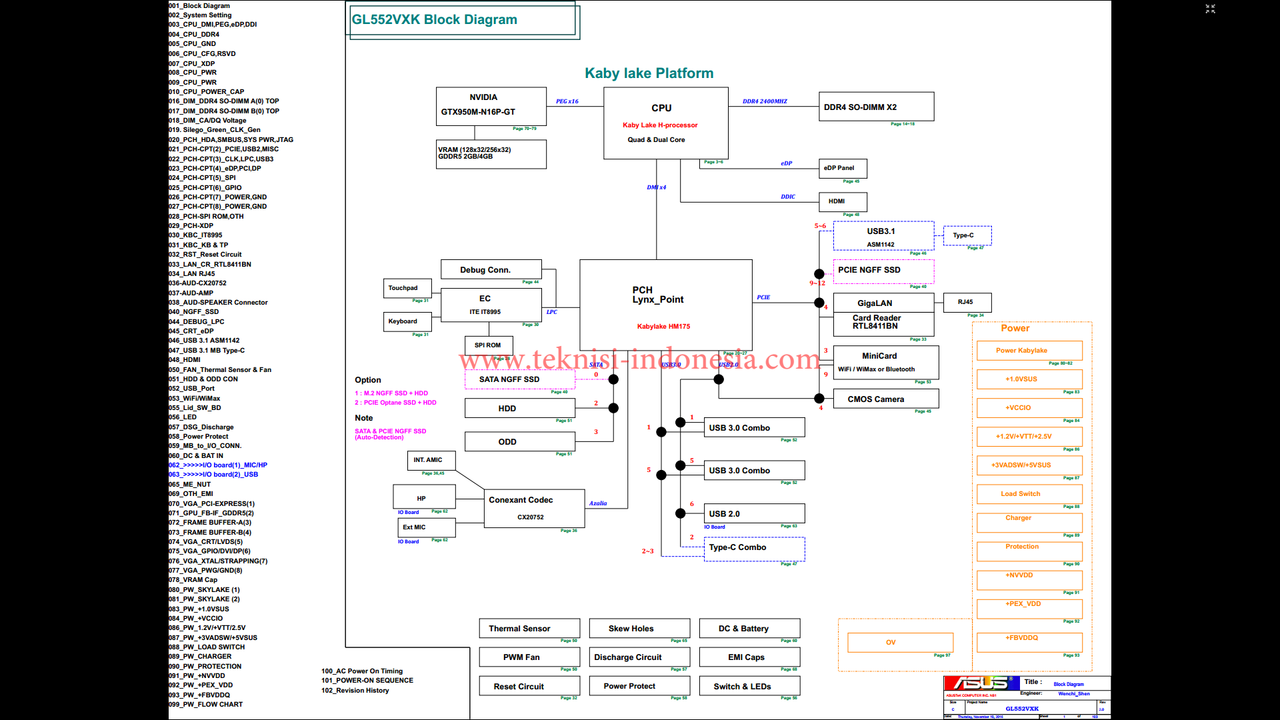Open blue '063_>>>>>I/O board(2)_USB' link

point(213,474)
